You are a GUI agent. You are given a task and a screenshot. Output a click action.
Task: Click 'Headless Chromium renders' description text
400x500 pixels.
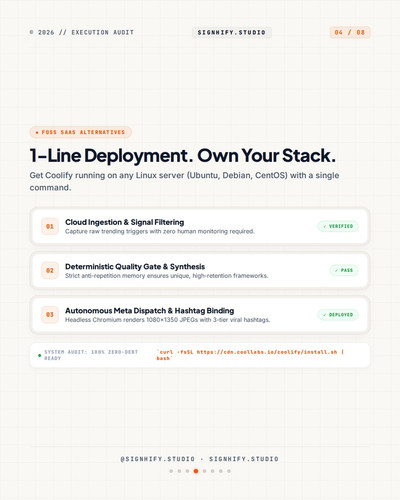coord(167,320)
